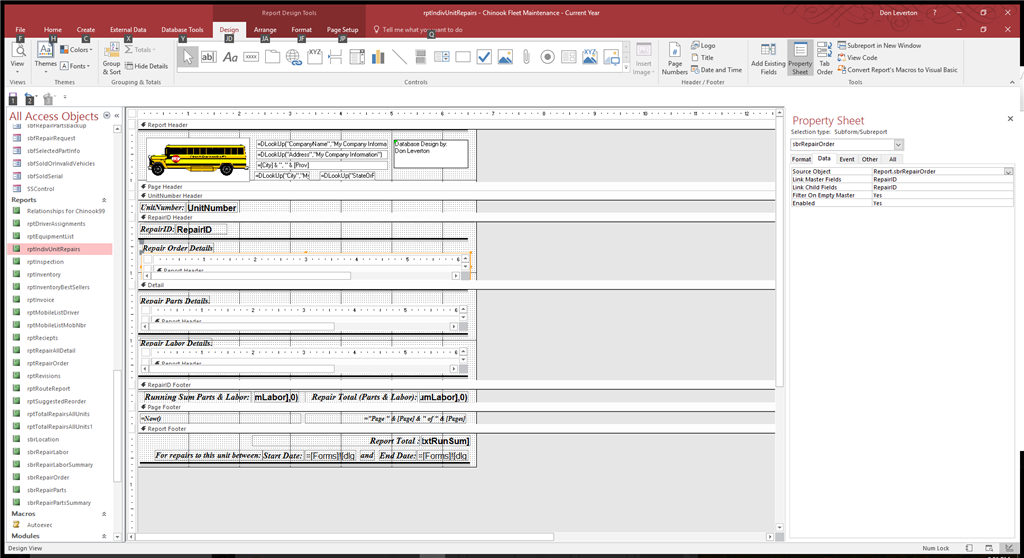Screen dimensions: 1024x558
Task: Choose the Tab Control tool
Action: tap(272, 57)
